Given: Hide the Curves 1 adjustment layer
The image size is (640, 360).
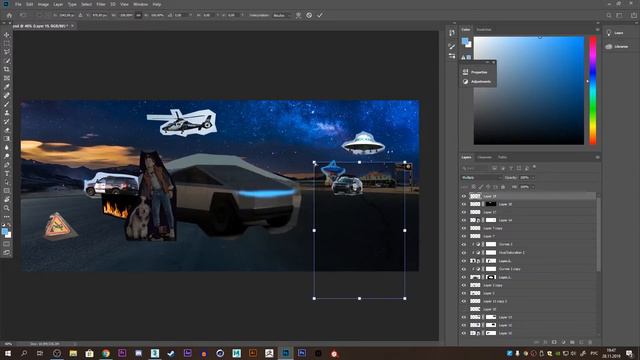Looking at the screenshot, I should click(x=464, y=244).
